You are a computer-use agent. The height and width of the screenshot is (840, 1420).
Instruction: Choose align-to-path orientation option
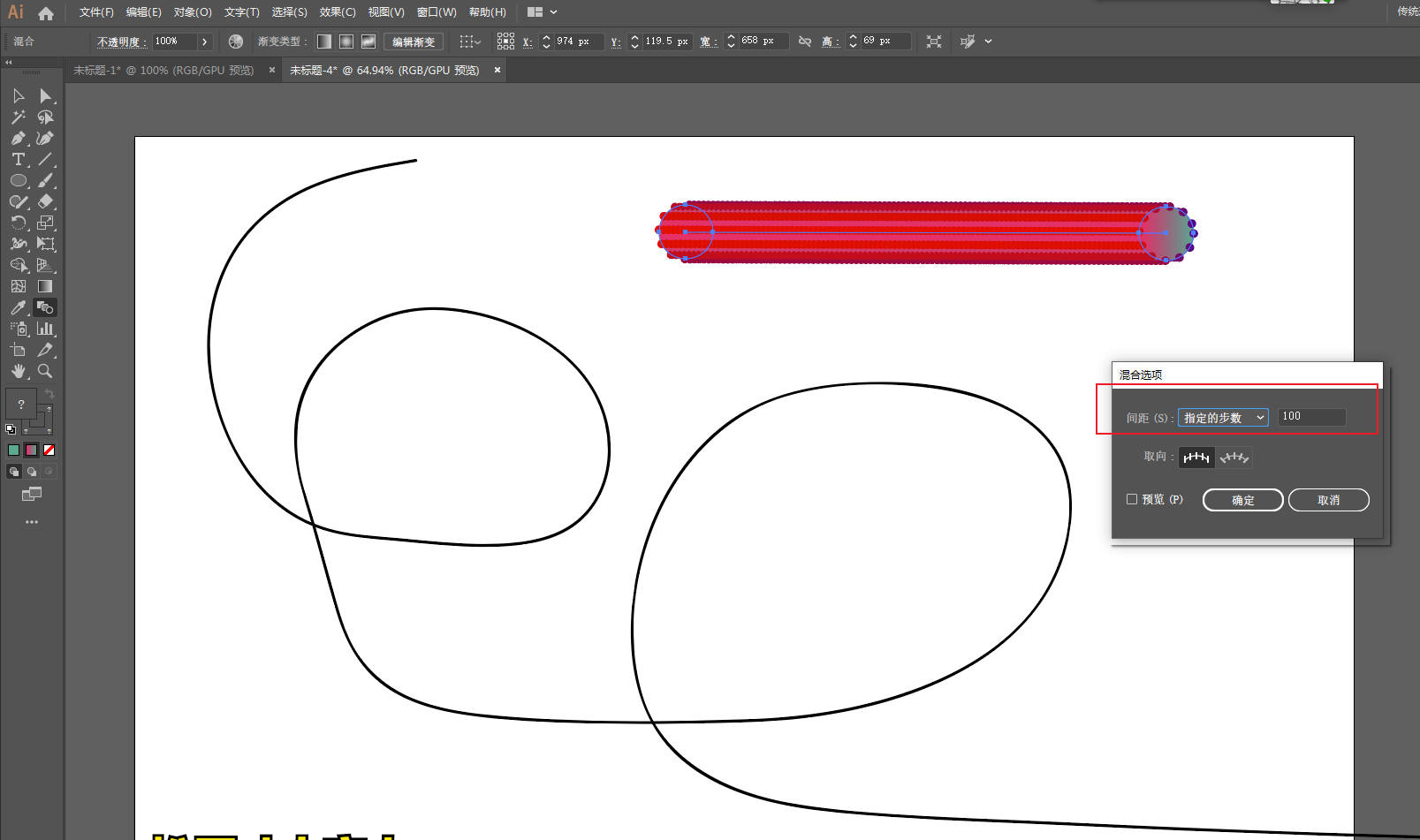click(x=1234, y=458)
